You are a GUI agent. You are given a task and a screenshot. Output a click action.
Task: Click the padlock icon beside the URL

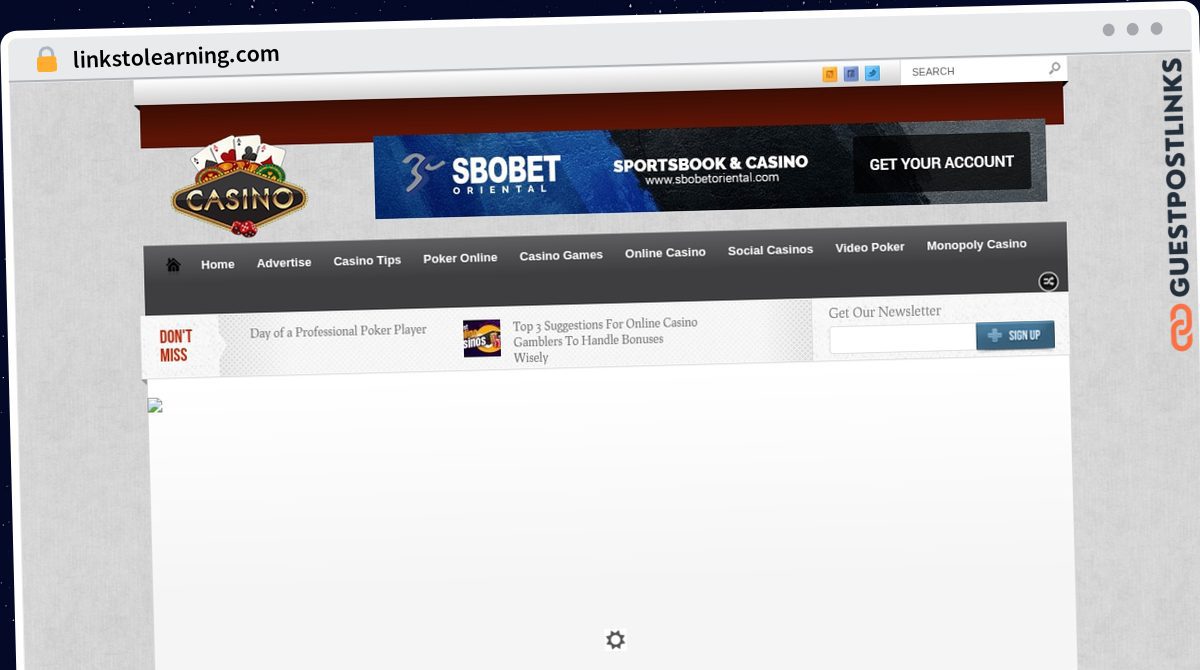47,60
